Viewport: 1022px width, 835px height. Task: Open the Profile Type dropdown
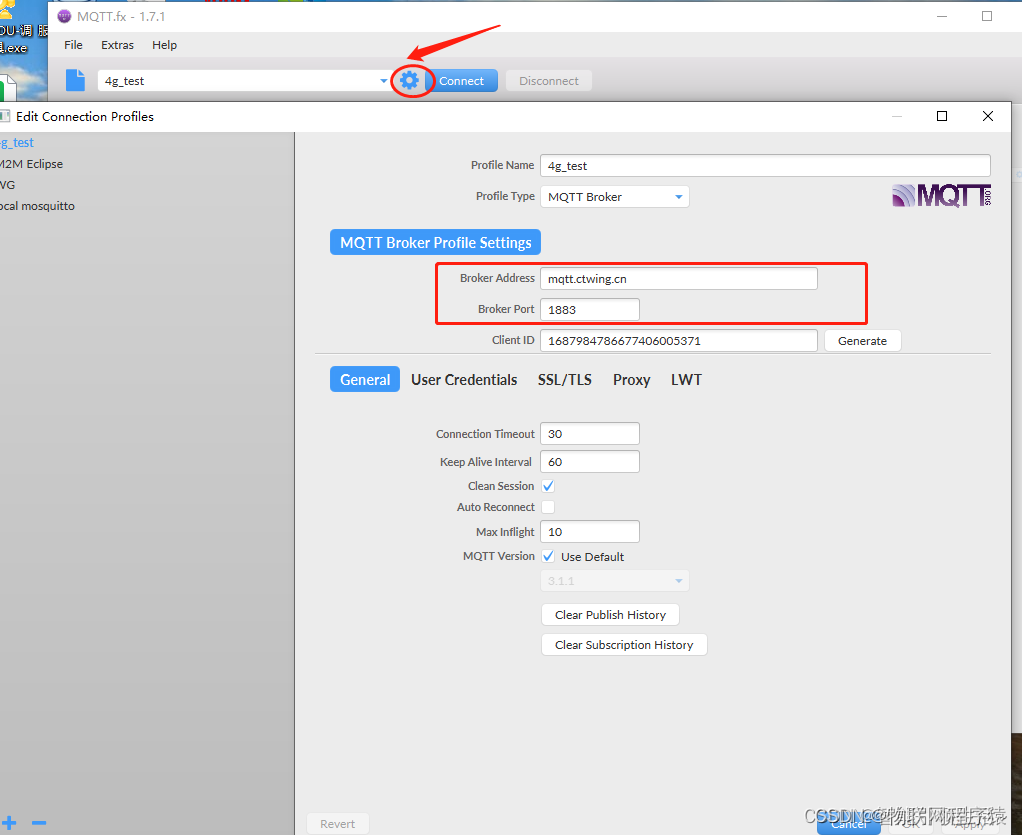(x=614, y=197)
